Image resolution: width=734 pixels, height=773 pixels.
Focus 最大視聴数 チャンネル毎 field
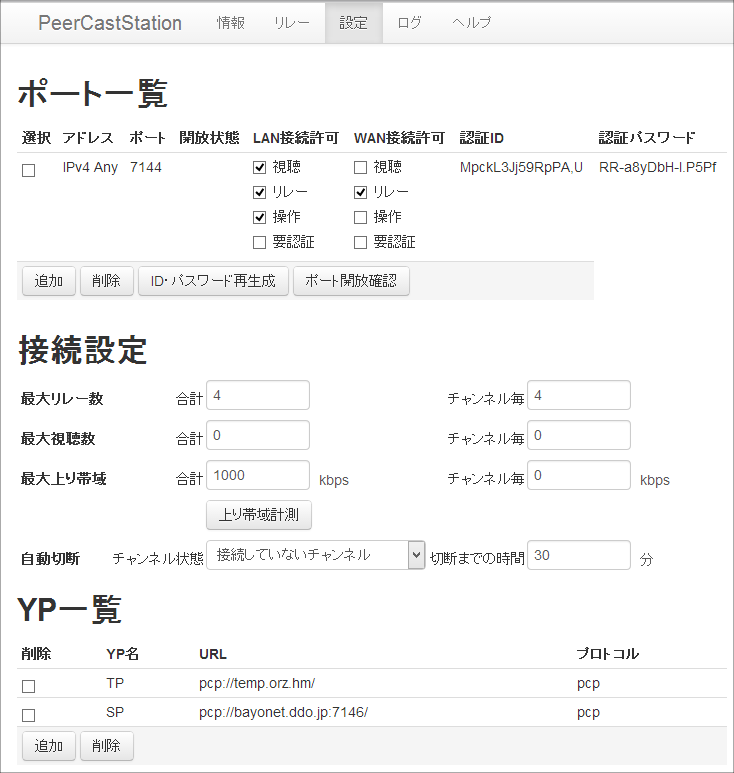[x=579, y=435]
